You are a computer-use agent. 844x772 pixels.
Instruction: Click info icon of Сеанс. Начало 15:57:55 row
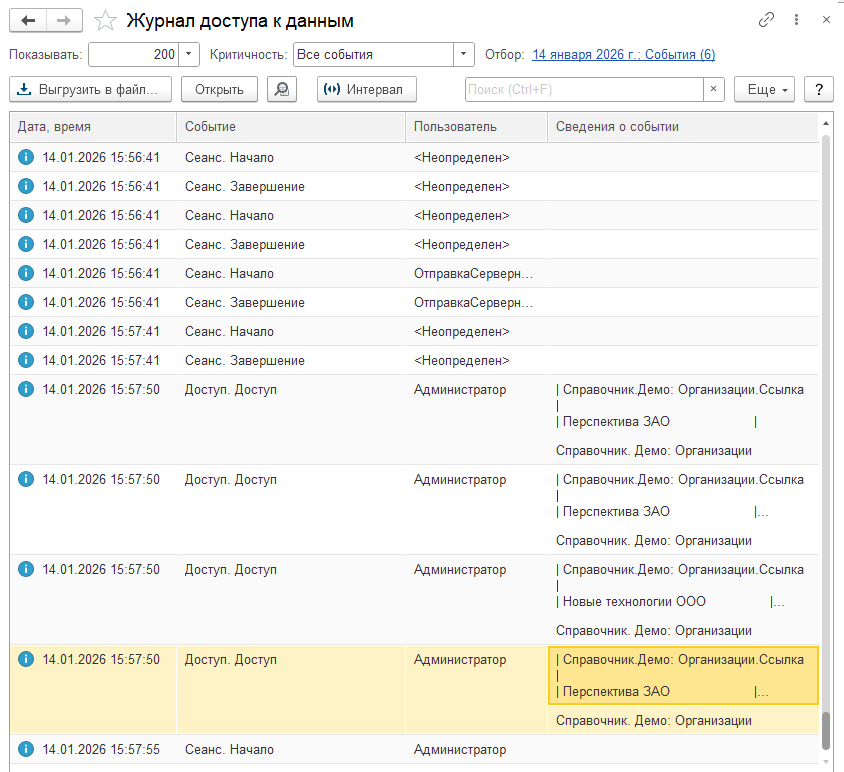tap(26, 749)
